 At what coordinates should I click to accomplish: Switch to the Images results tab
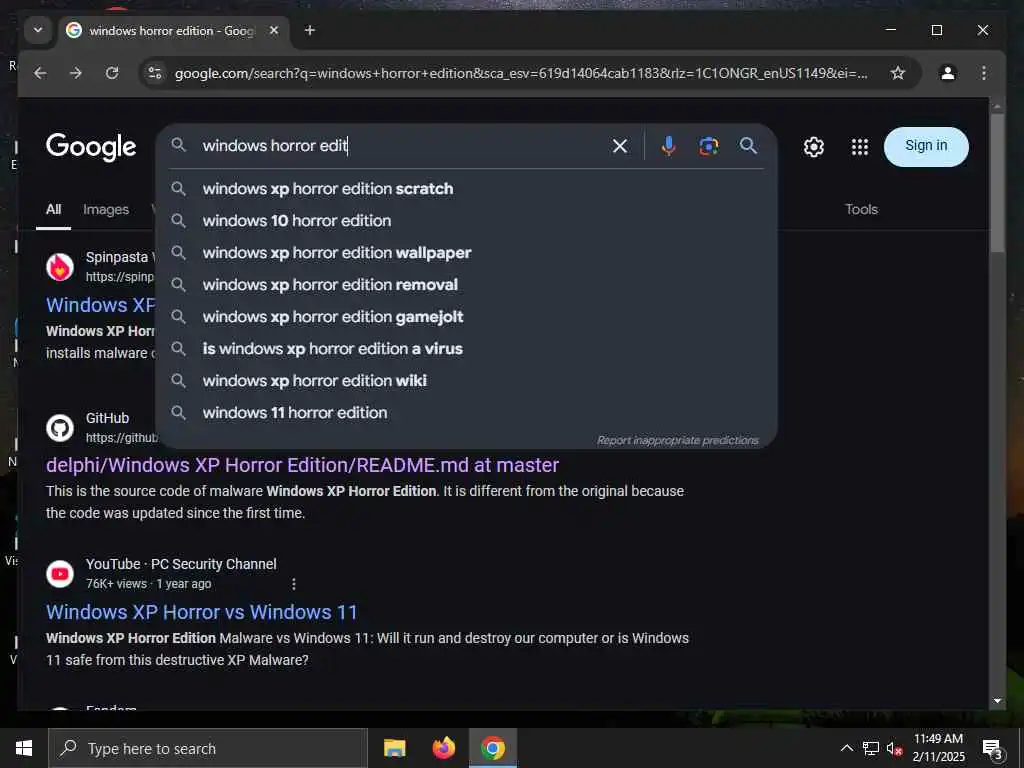pos(106,210)
